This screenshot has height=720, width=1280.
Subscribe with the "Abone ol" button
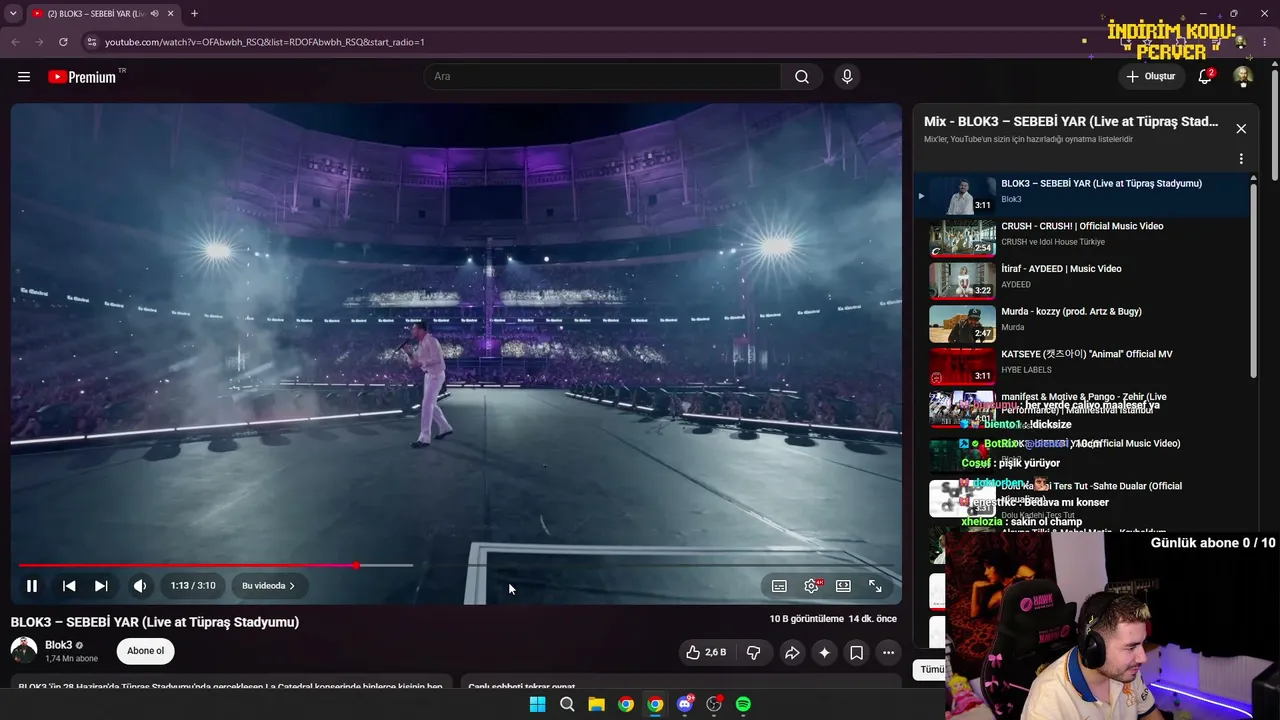point(145,651)
